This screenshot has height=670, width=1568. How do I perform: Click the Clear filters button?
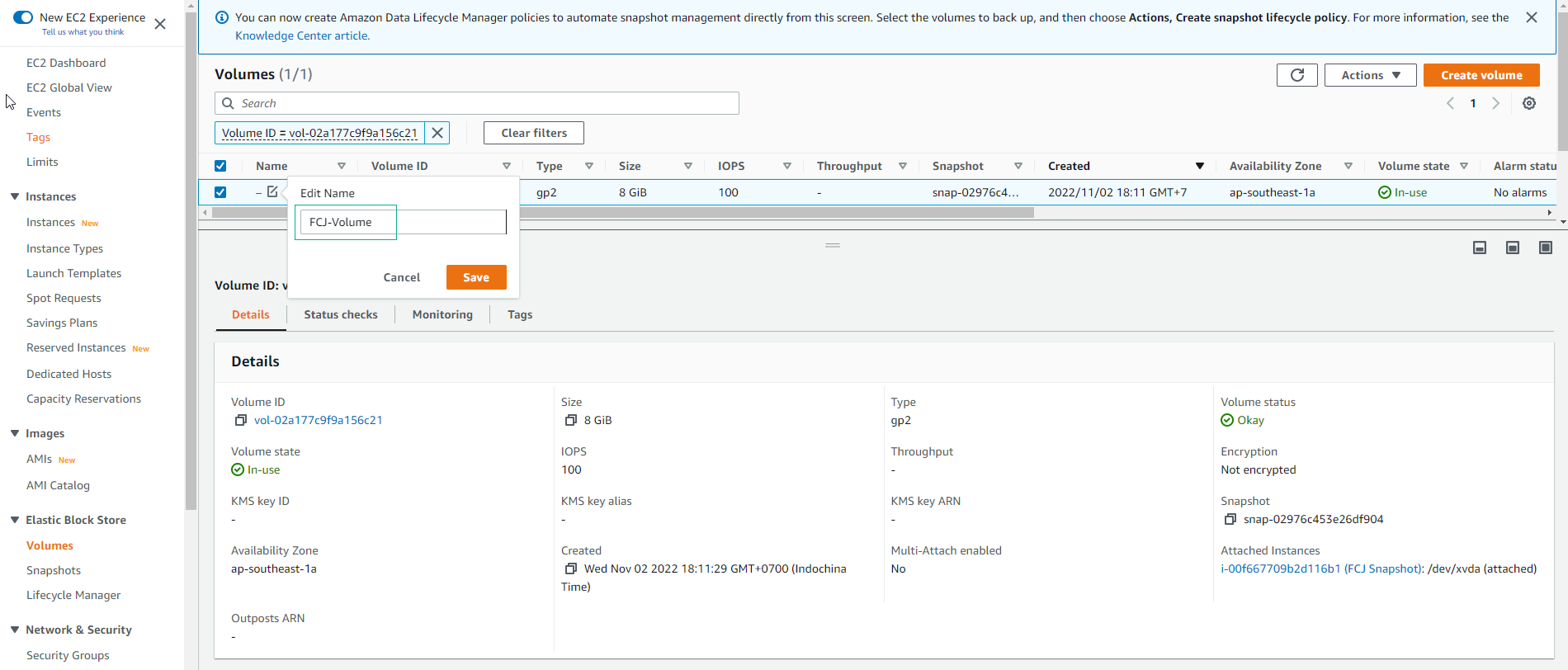(534, 133)
